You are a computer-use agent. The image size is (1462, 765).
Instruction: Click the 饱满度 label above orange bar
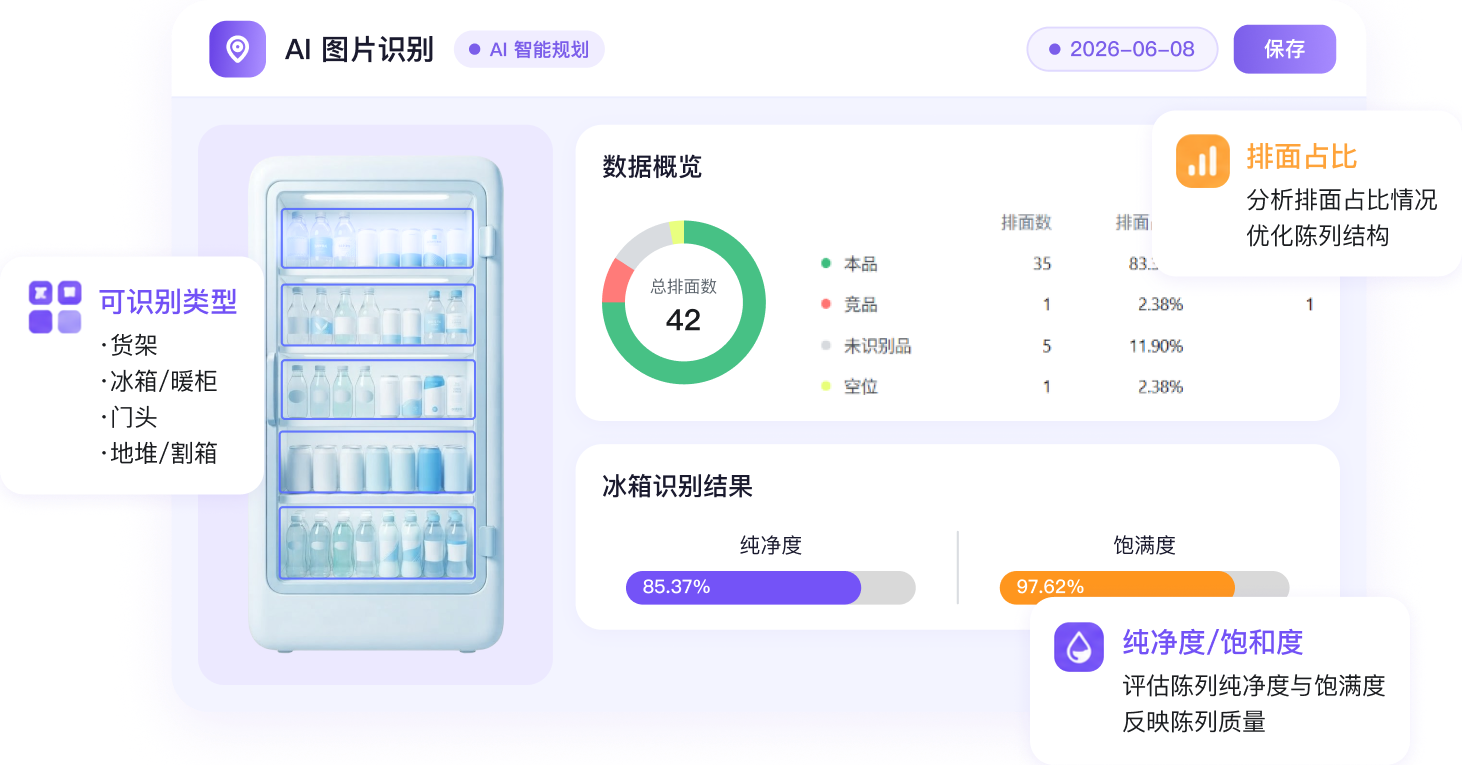(1144, 545)
